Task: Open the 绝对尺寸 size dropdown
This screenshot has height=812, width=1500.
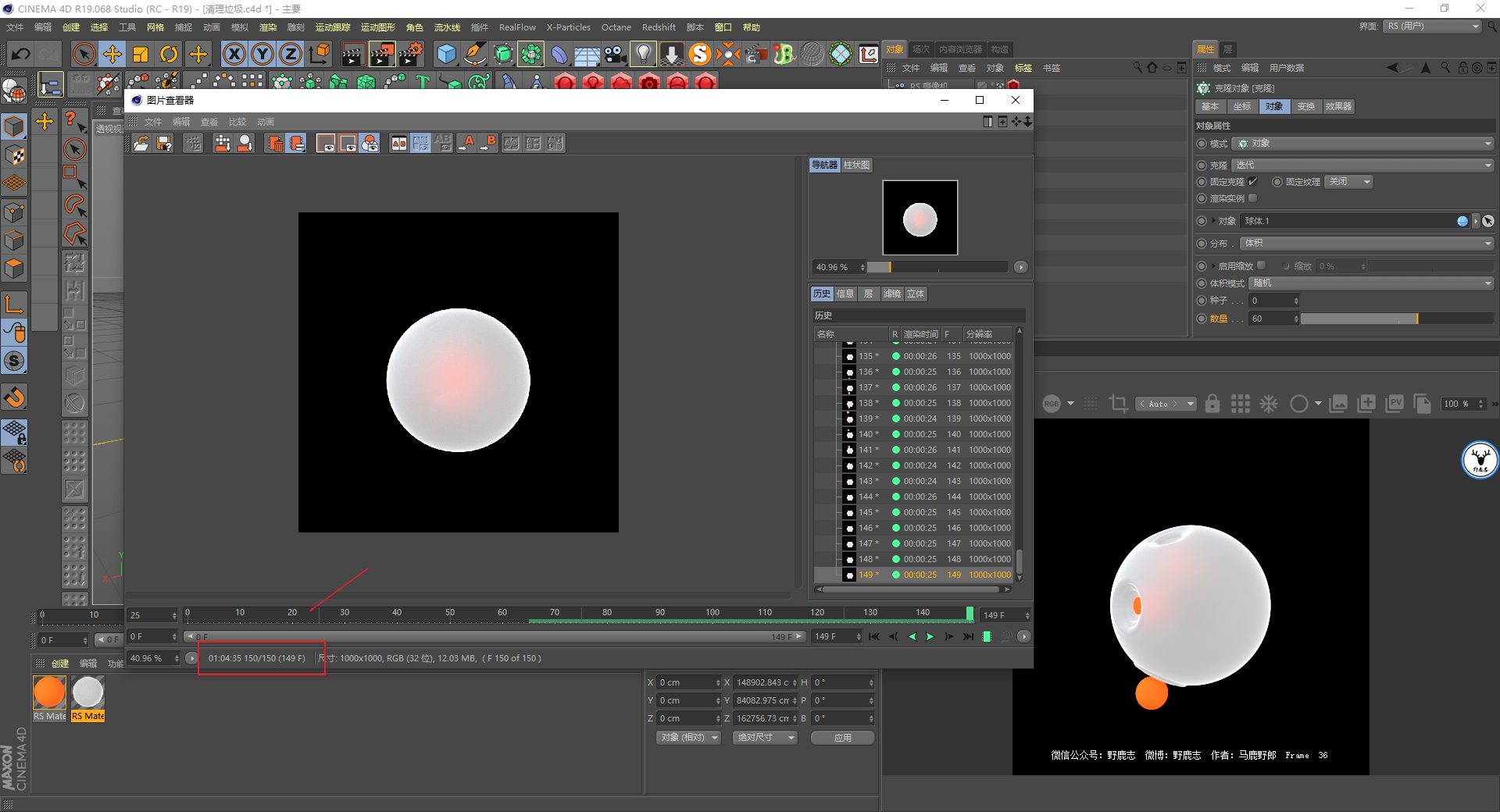Action: pos(765,738)
